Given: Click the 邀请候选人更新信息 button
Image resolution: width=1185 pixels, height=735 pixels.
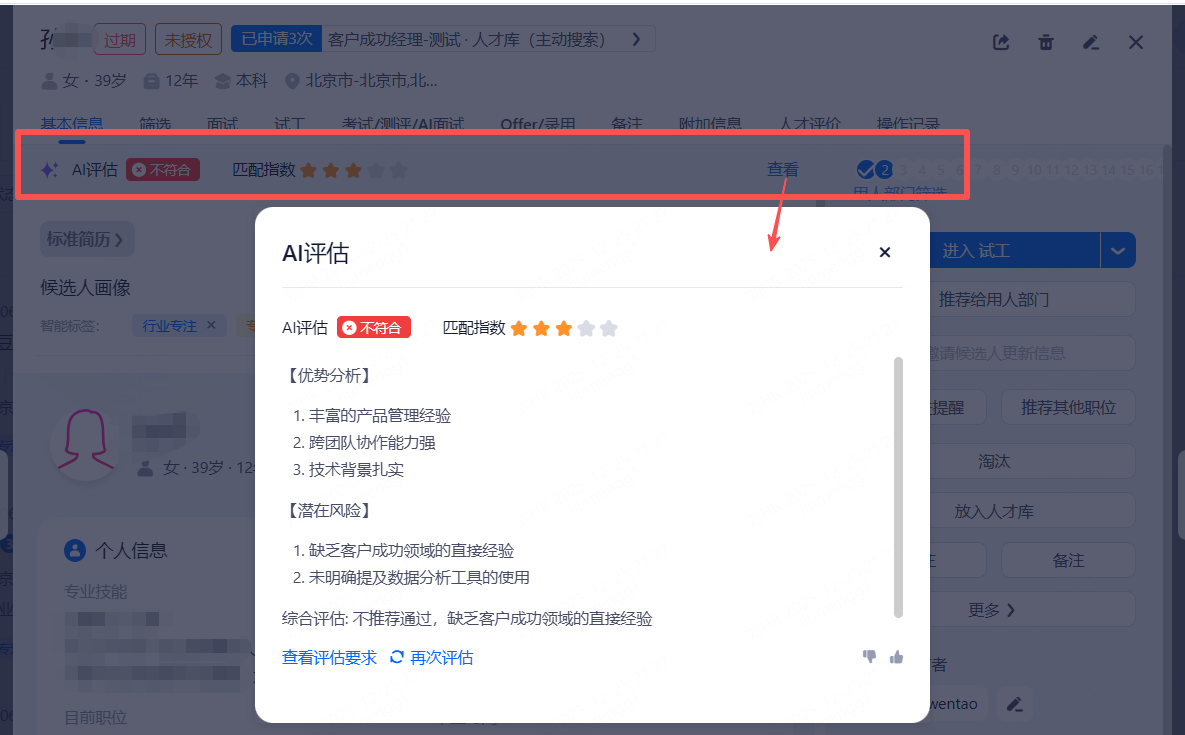Looking at the screenshot, I should point(1032,353).
